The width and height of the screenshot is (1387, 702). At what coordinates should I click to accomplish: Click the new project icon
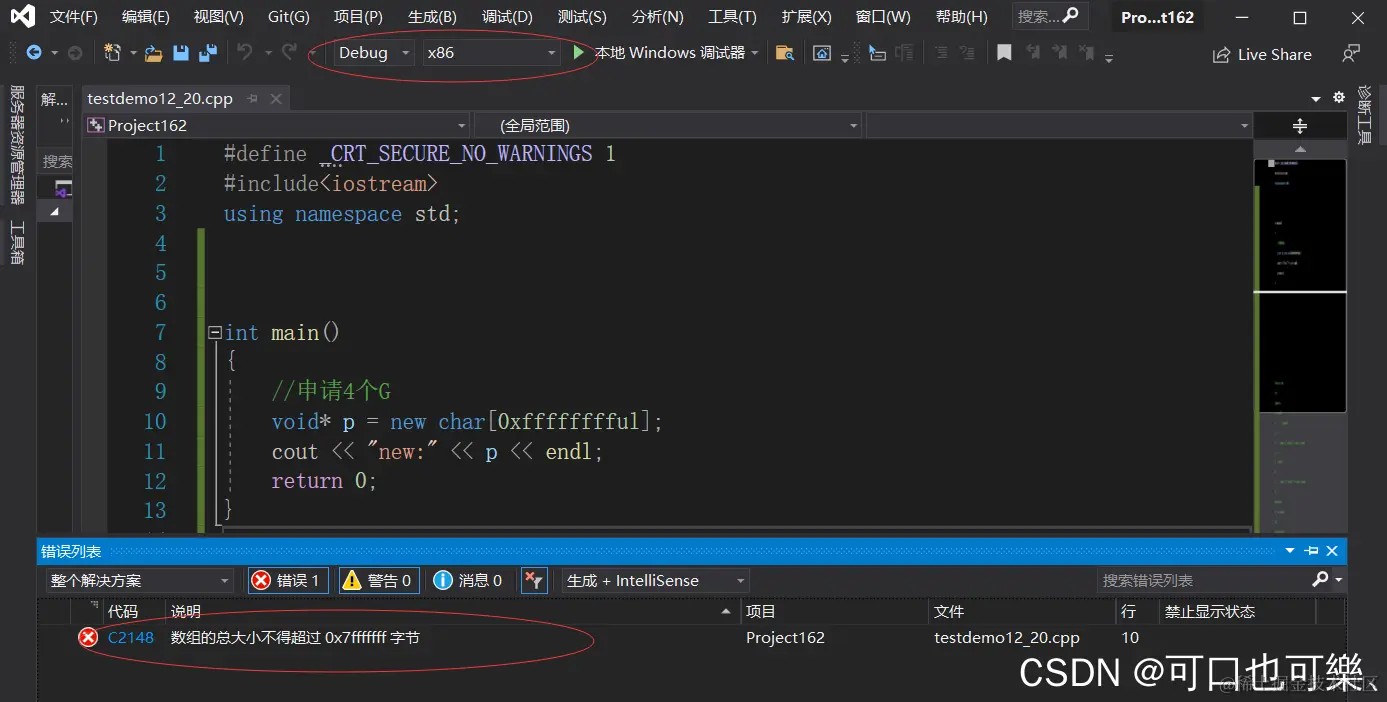tap(113, 53)
